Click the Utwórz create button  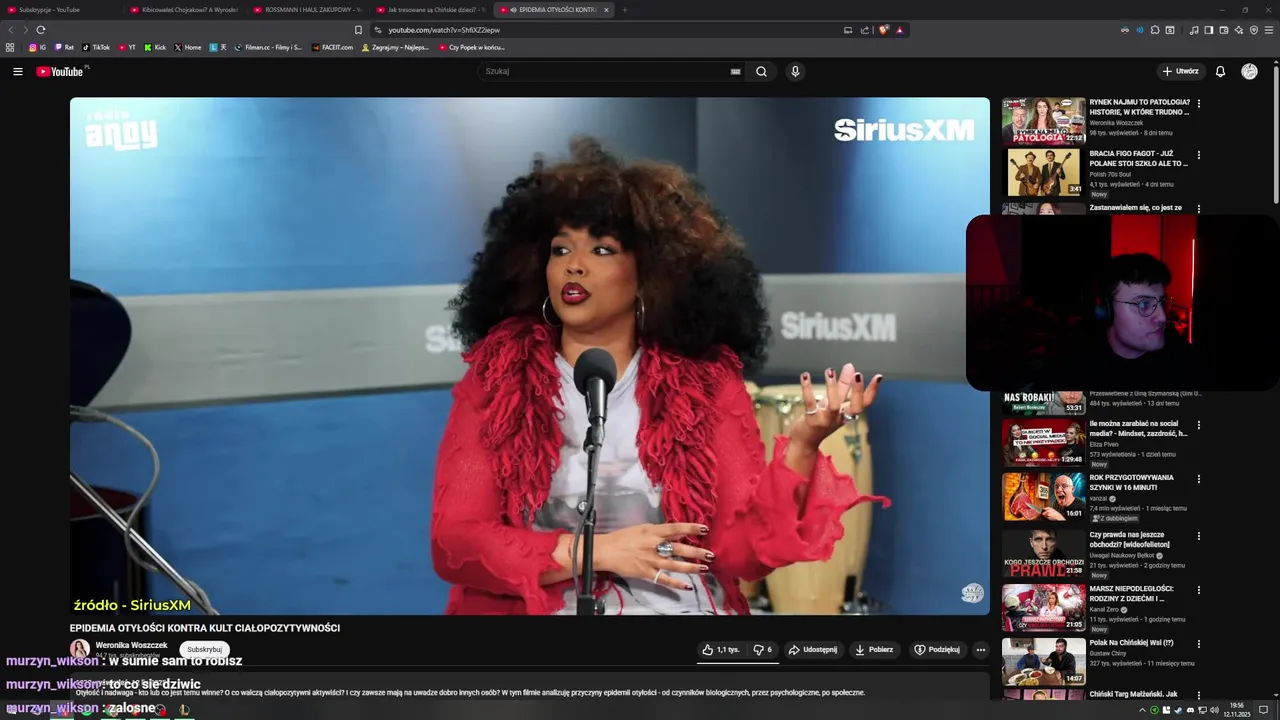[x=1181, y=71]
